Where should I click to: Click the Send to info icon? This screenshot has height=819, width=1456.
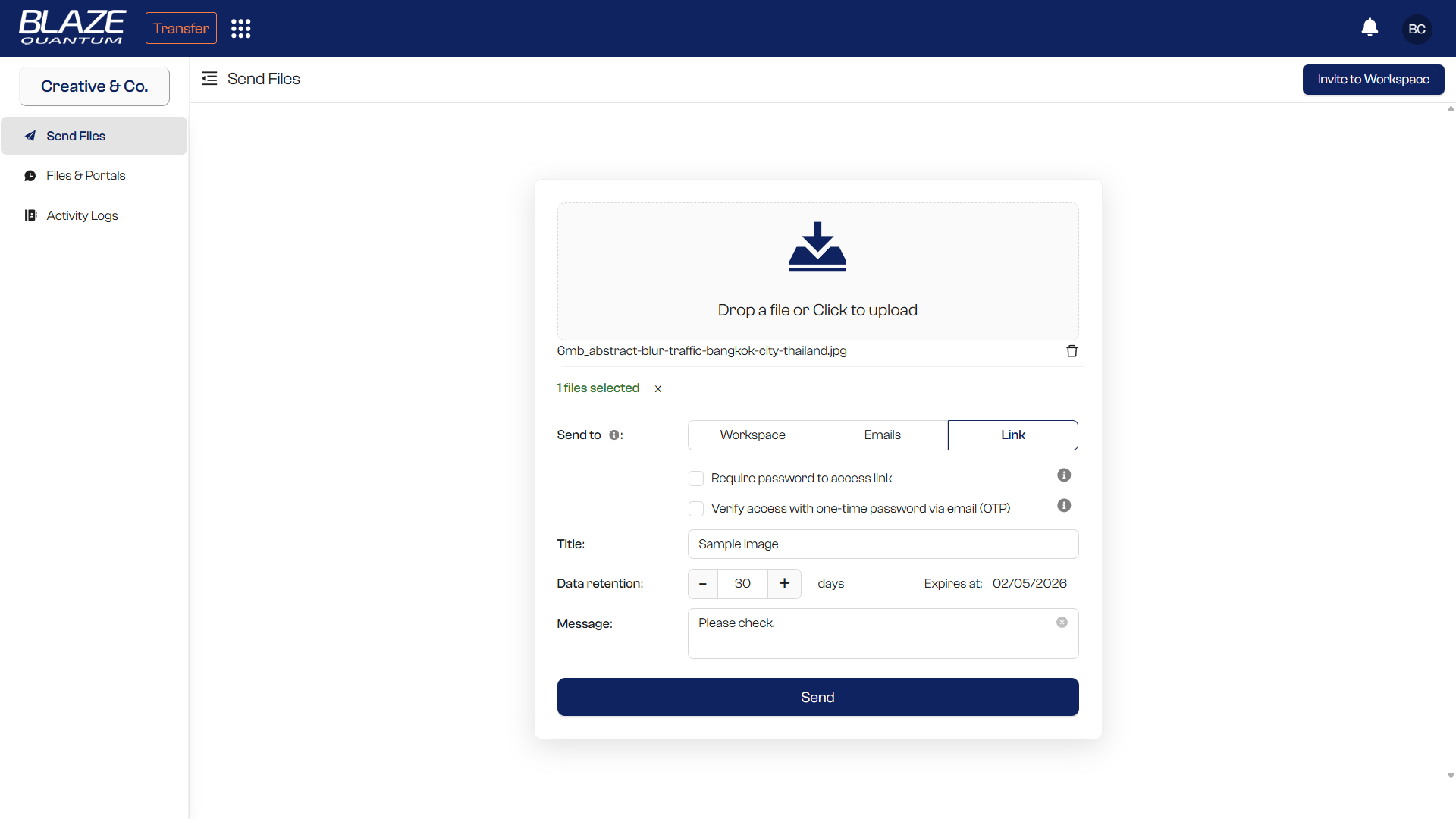pos(613,435)
